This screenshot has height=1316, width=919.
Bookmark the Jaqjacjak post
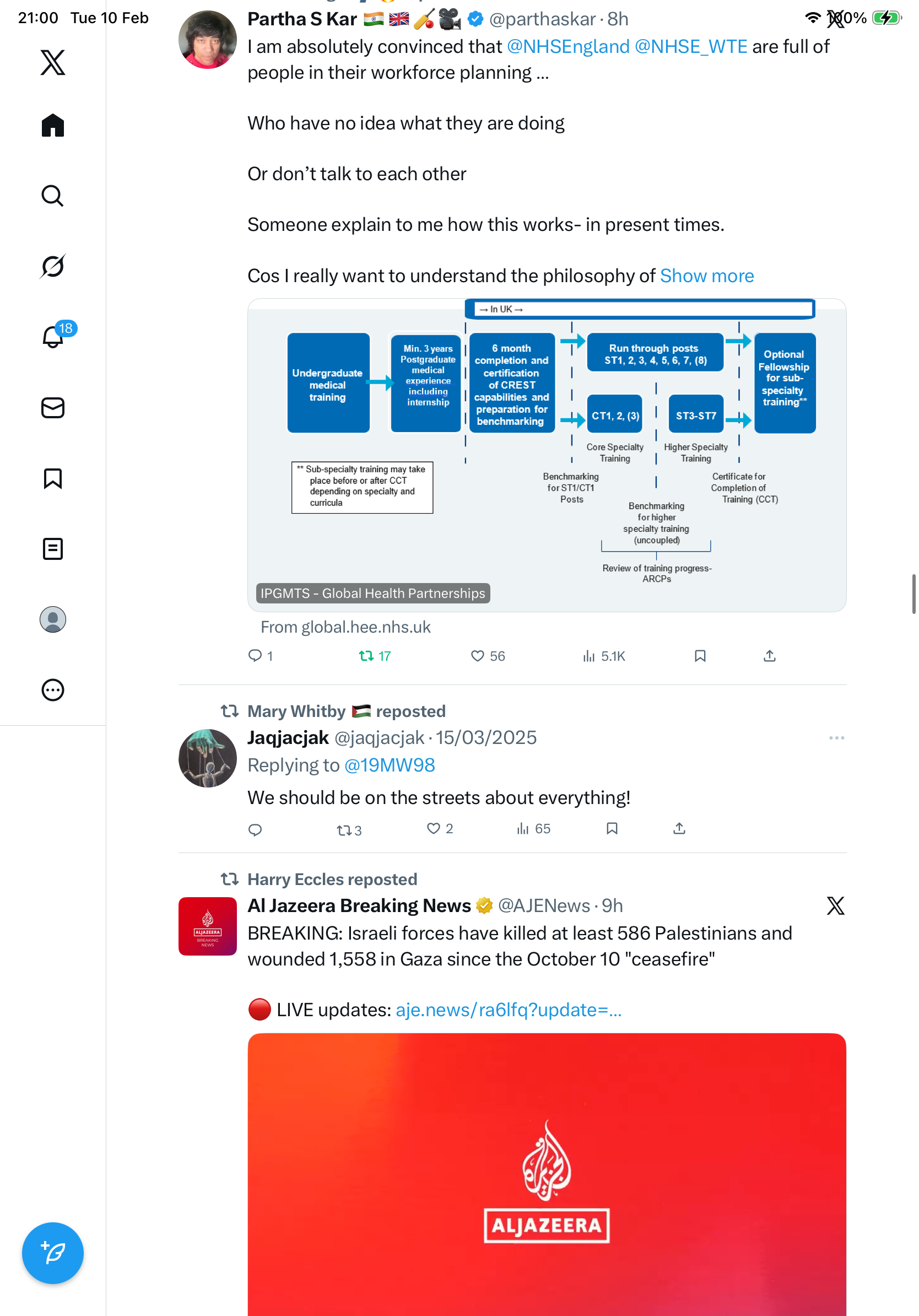tap(612, 828)
